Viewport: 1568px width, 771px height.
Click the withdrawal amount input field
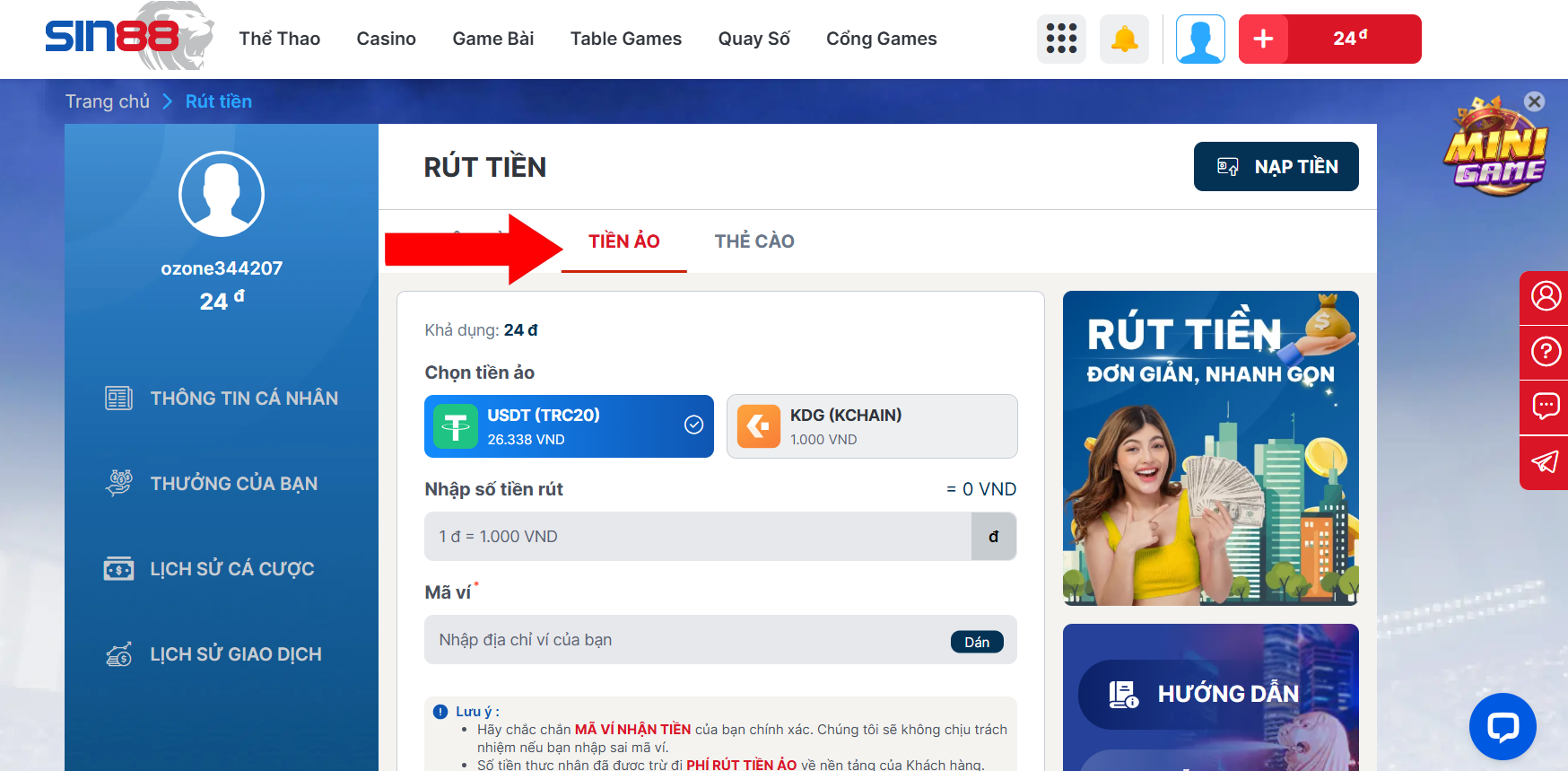[x=698, y=537]
